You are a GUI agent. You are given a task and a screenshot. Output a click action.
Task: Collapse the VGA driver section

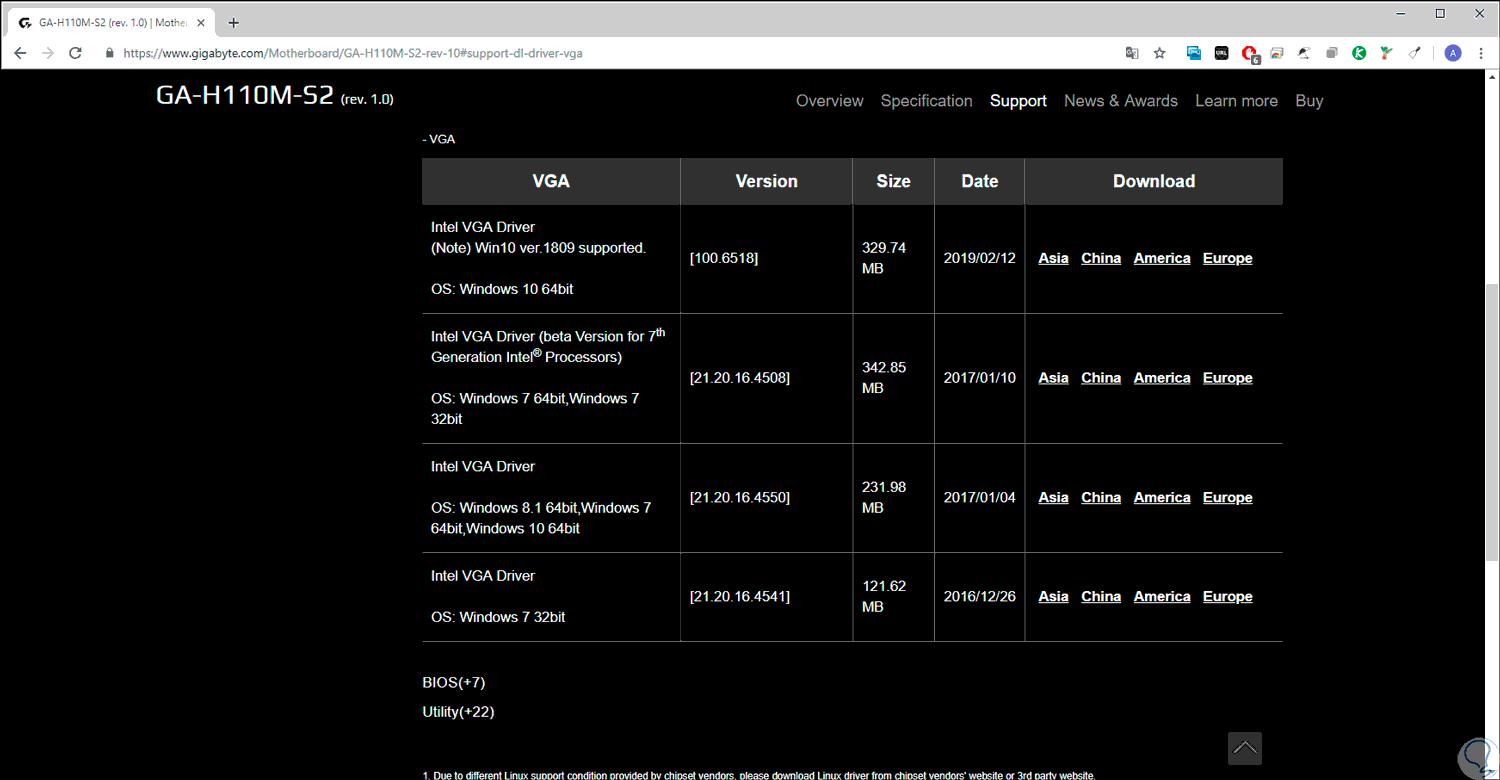pos(438,139)
